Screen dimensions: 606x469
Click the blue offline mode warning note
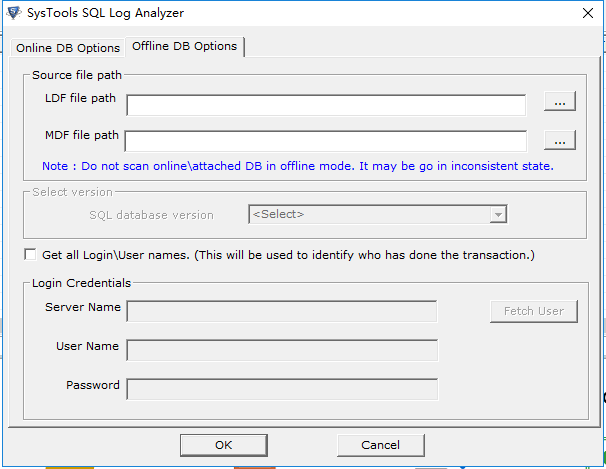point(298,166)
